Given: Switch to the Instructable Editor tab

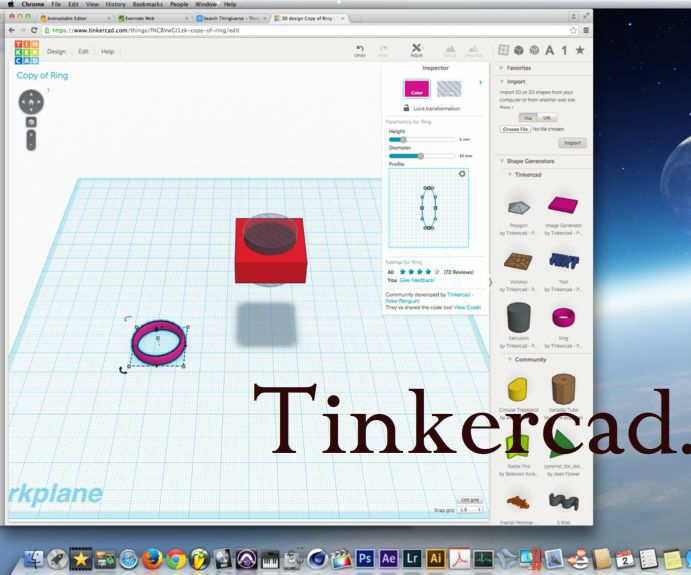Looking at the screenshot, I should 74,18.
